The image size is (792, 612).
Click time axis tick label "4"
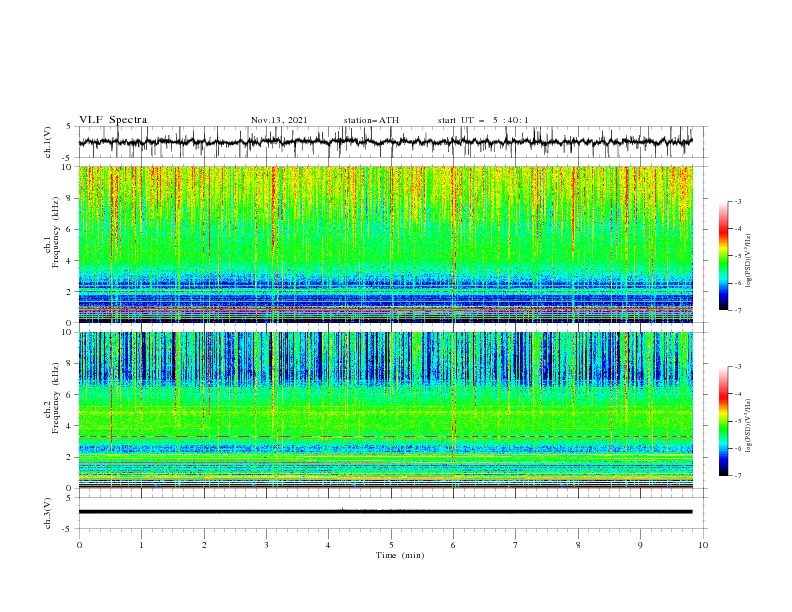(328, 545)
